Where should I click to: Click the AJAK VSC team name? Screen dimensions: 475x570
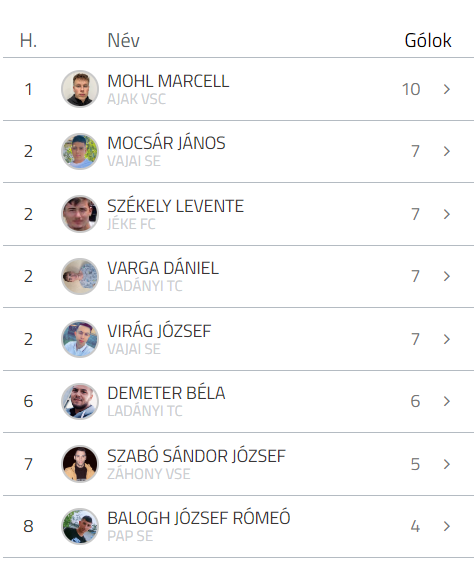point(136,99)
